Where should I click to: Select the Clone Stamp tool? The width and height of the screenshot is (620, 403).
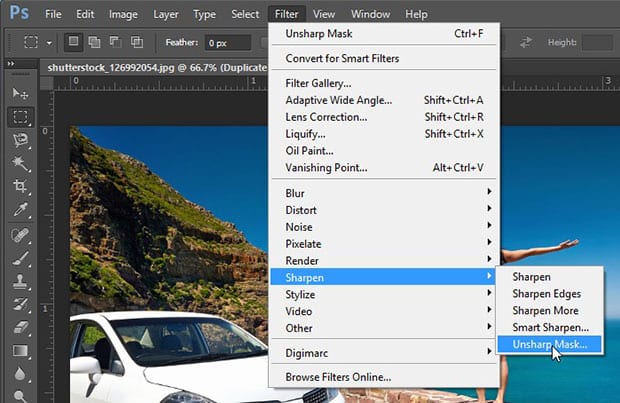click(20, 282)
